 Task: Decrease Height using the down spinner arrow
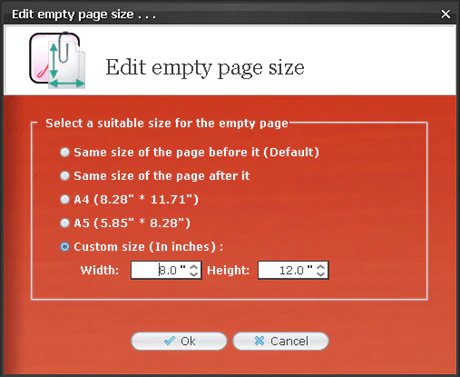321,274
